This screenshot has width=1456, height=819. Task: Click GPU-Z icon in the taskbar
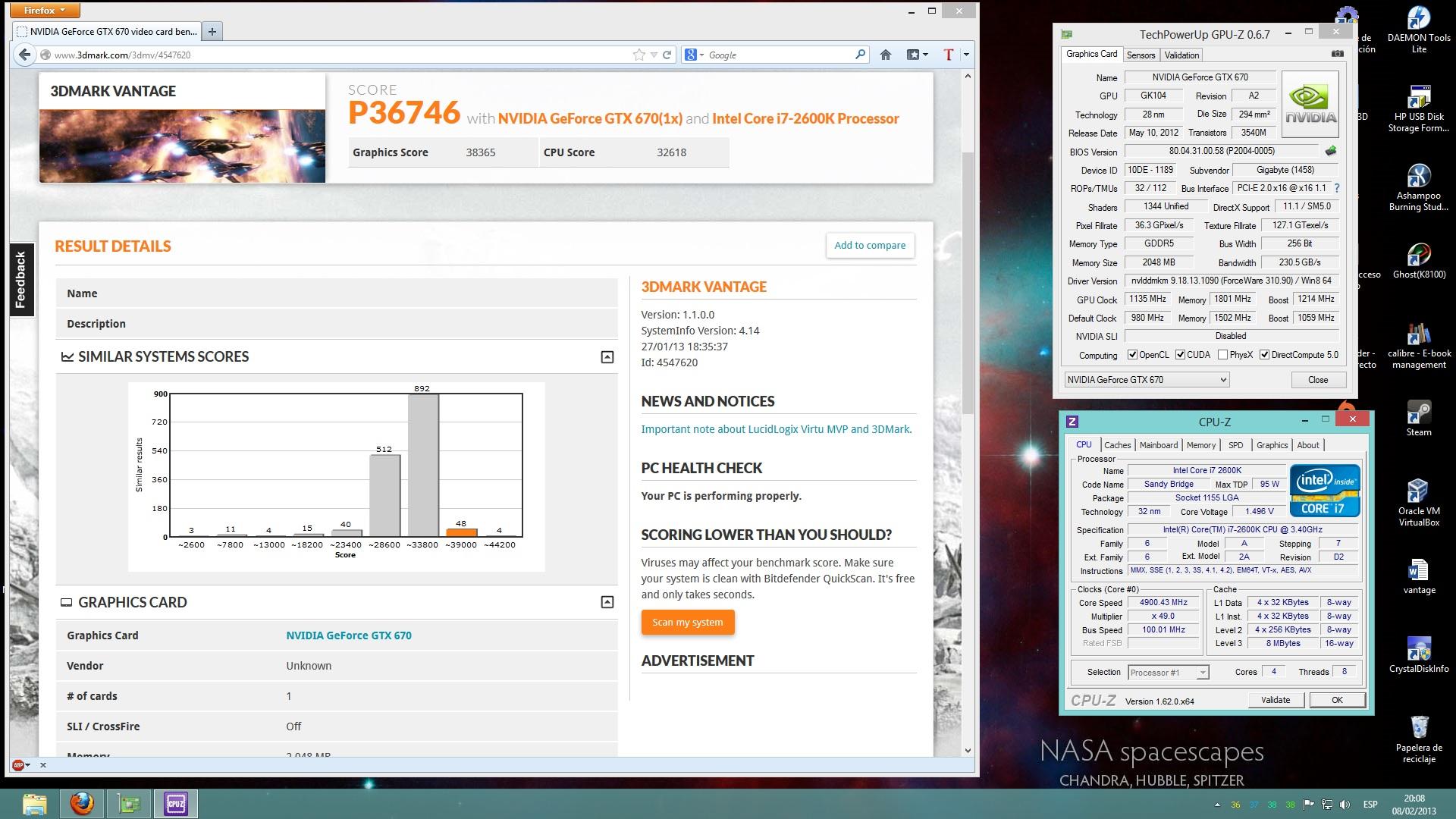coord(129,804)
